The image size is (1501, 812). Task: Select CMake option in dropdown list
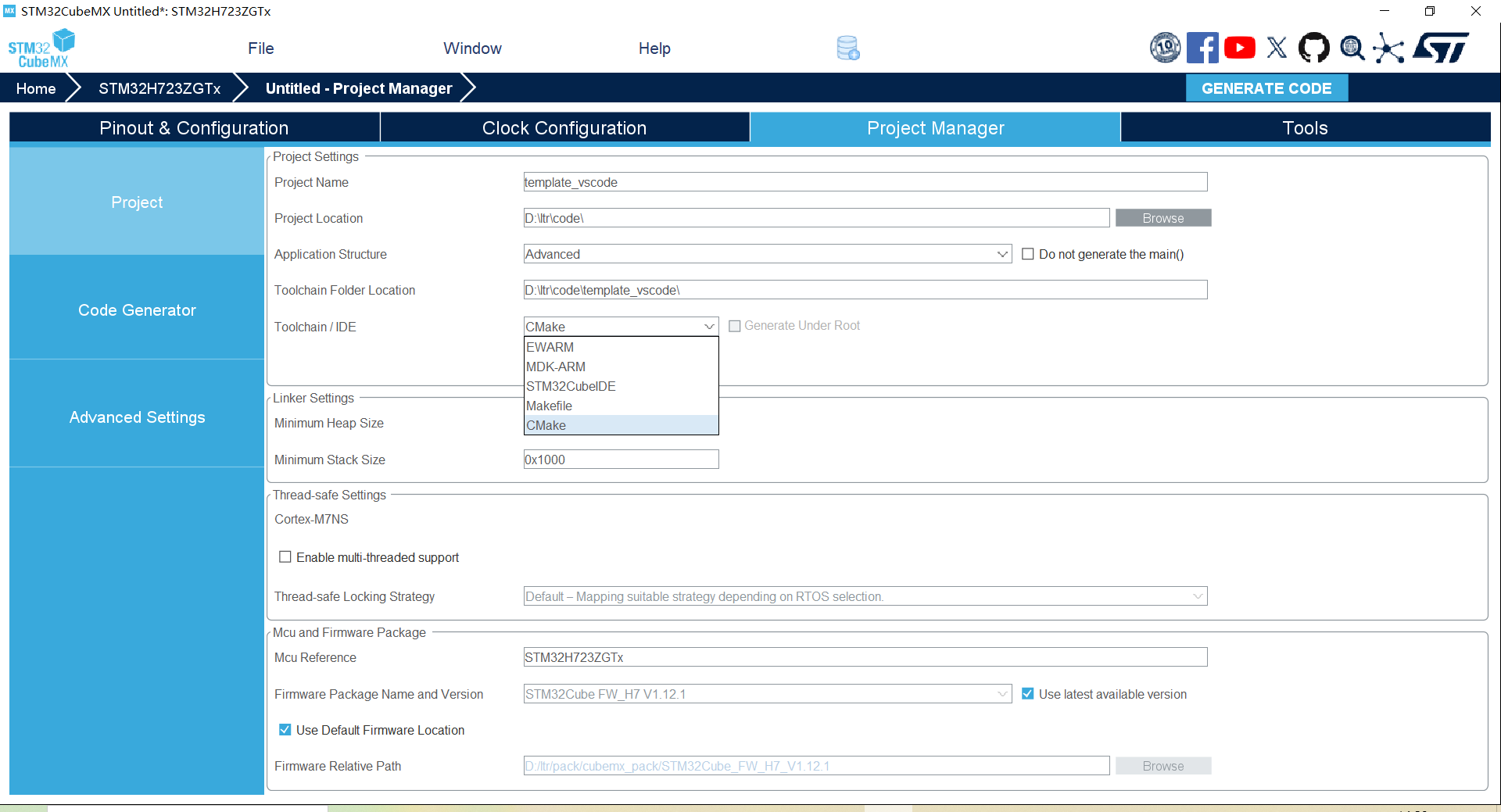[x=621, y=425]
